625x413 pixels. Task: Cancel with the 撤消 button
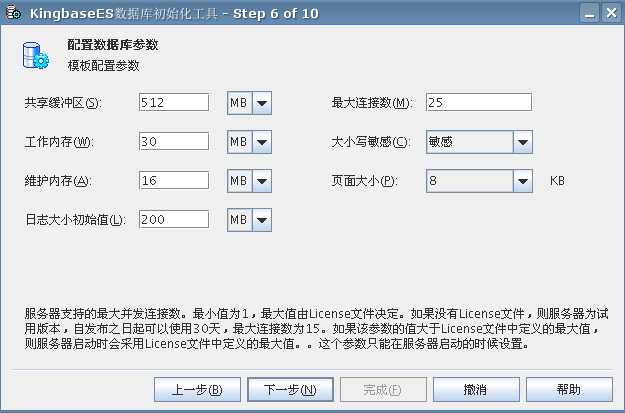point(476,389)
